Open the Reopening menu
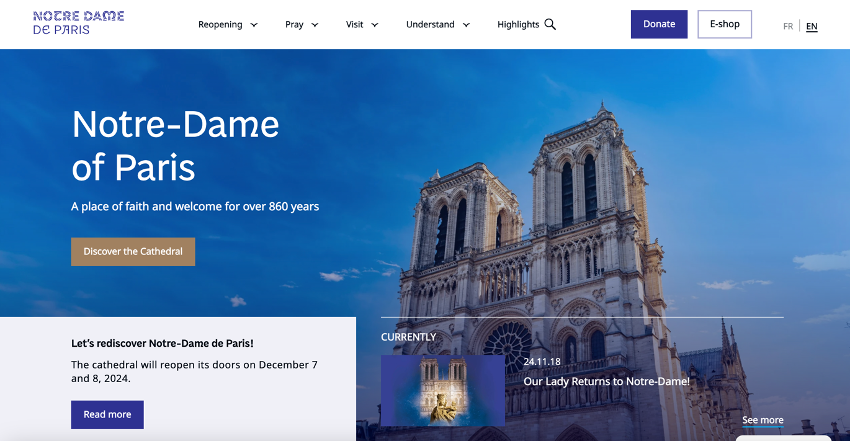The width and height of the screenshot is (850, 442). pyautogui.click(x=220, y=24)
